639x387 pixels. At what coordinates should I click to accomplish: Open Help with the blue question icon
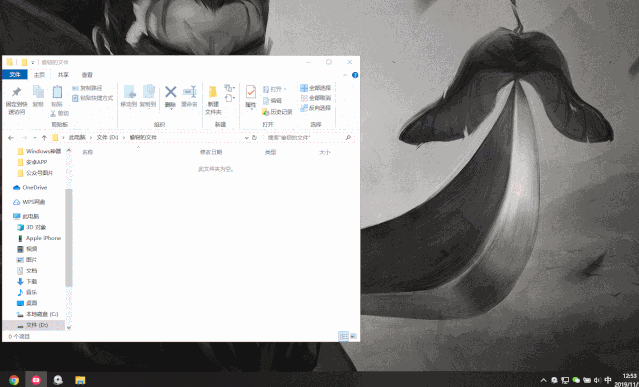(355, 75)
